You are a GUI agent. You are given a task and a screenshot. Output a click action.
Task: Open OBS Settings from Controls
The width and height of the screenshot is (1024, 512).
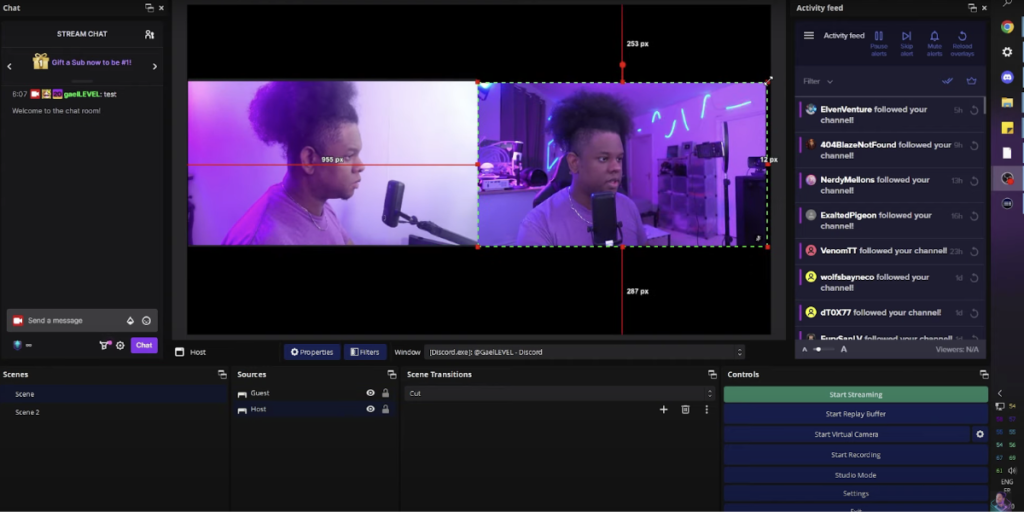tap(856, 494)
